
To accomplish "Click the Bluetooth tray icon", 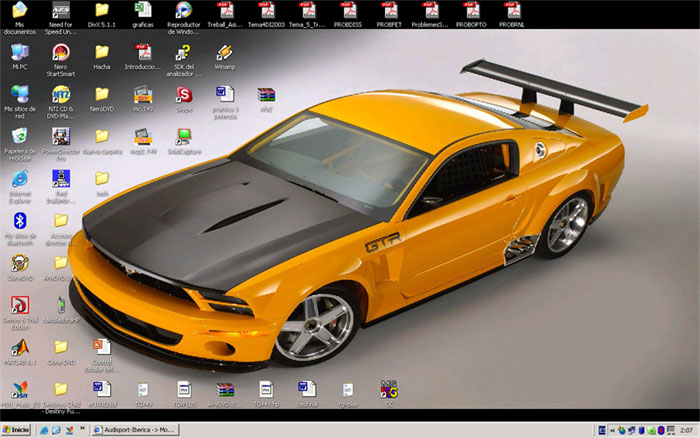I will pyautogui.click(x=662, y=431).
